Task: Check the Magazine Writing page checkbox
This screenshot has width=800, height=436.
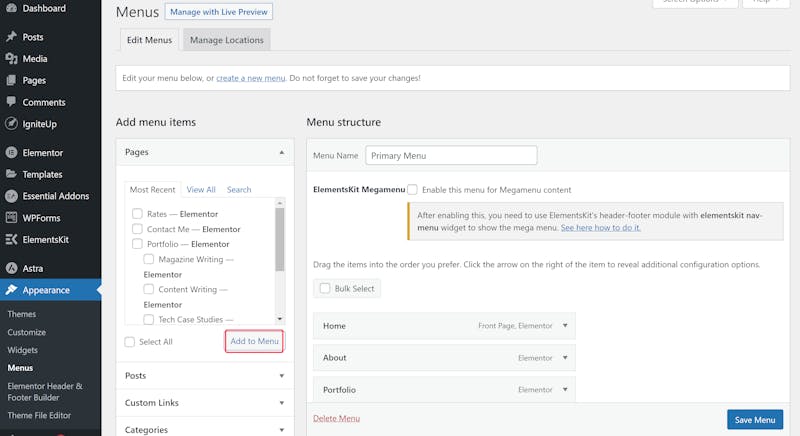Action: (x=148, y=259)
